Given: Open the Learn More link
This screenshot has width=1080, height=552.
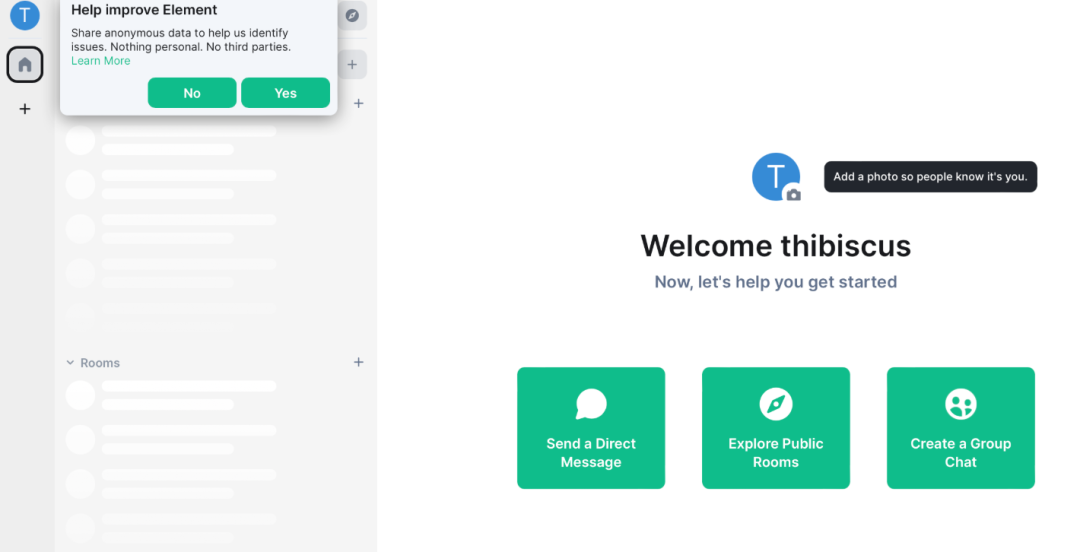Looking at the screenshot, I should [x=100, y=61].
